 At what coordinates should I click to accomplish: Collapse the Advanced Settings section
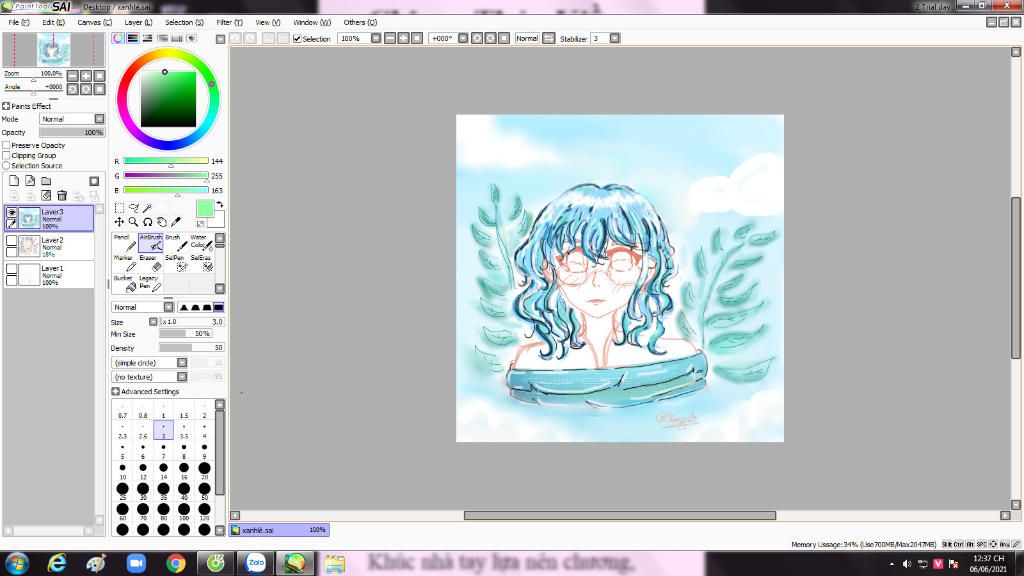pos(116,391)
